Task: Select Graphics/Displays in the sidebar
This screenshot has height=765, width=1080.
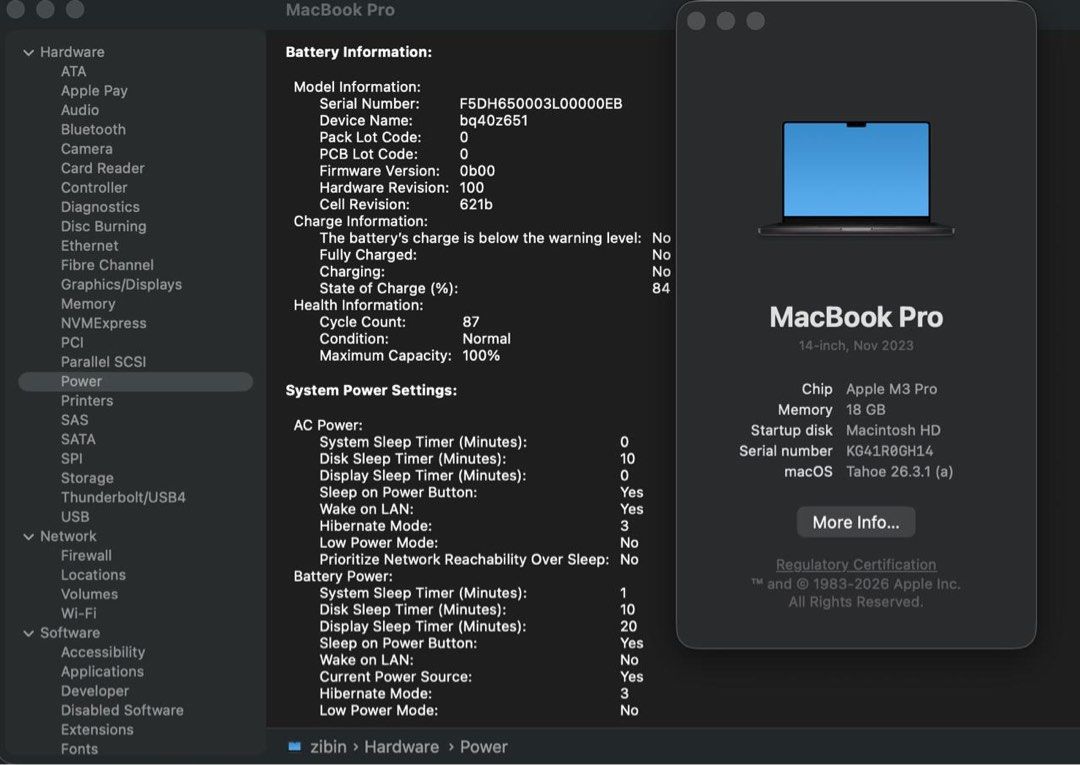Action: [x=121, y=284]
